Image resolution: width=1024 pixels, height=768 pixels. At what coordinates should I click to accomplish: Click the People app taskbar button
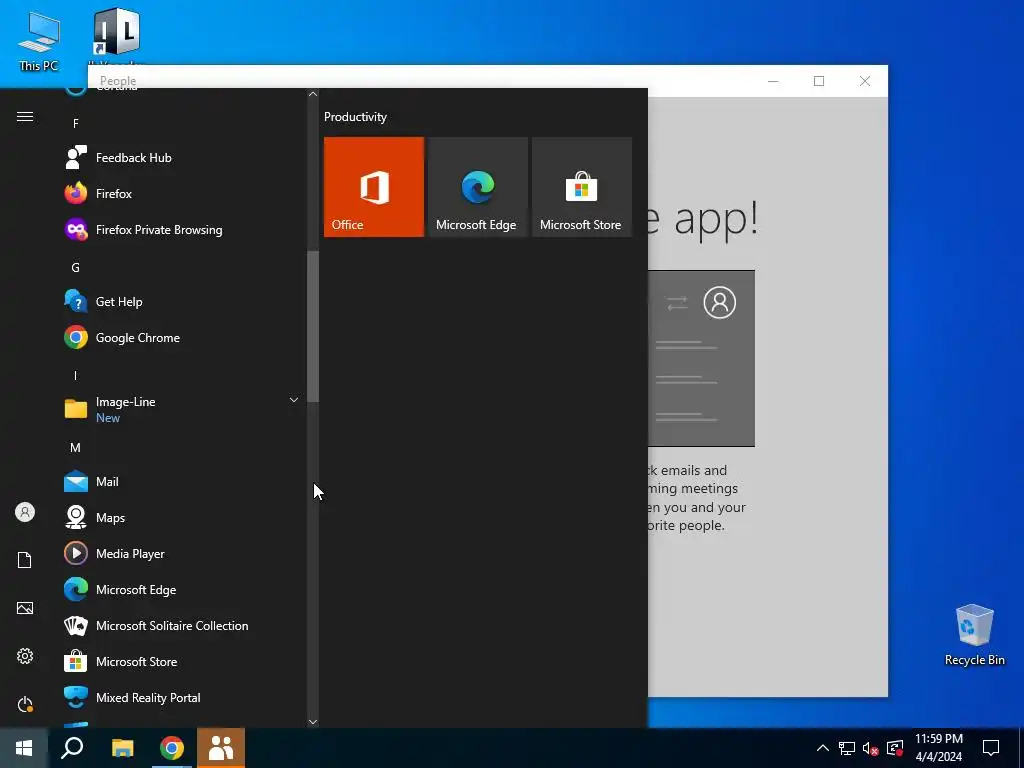click(221, 748)
